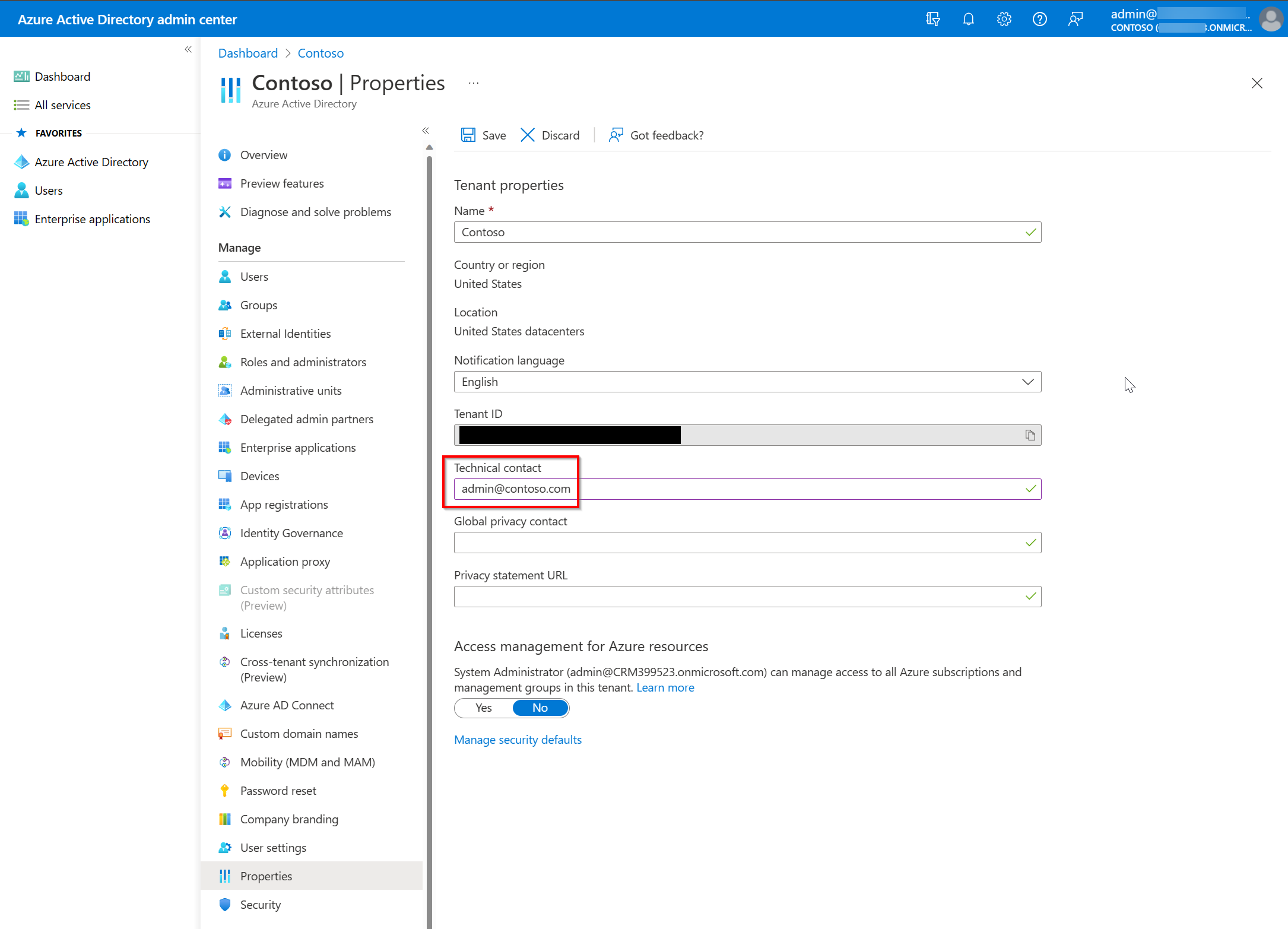Click the copy Tenant ID icon
Viewport: 1288px width, 929px height.
pos(1029,434)
